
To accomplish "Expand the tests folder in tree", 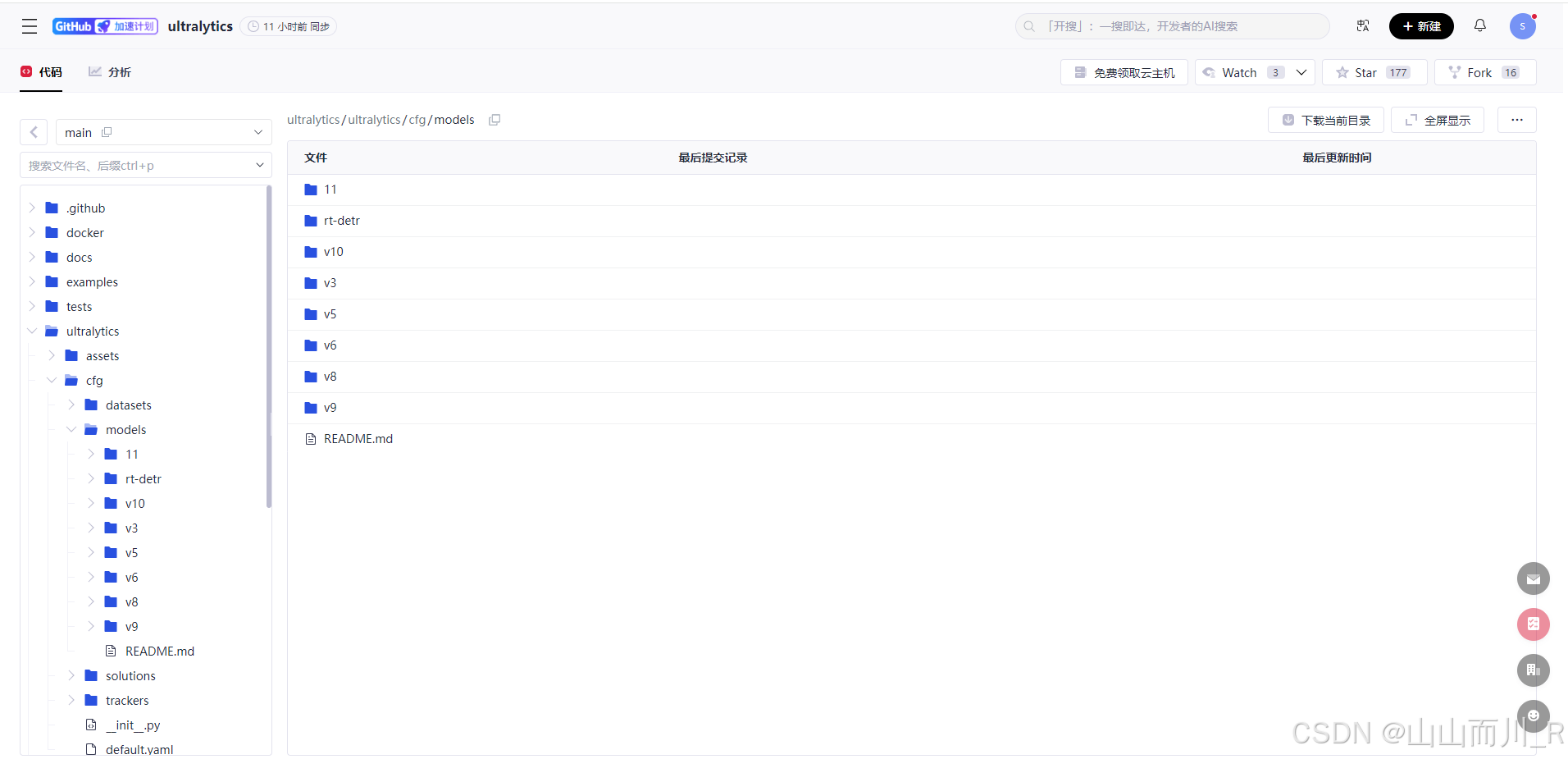I will tap(32, 306).
